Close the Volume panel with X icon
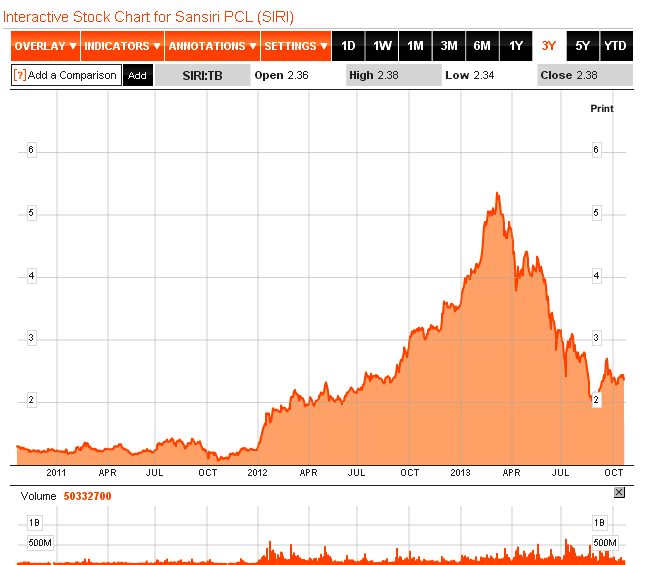The image size is (647, 565). [619, 492]
